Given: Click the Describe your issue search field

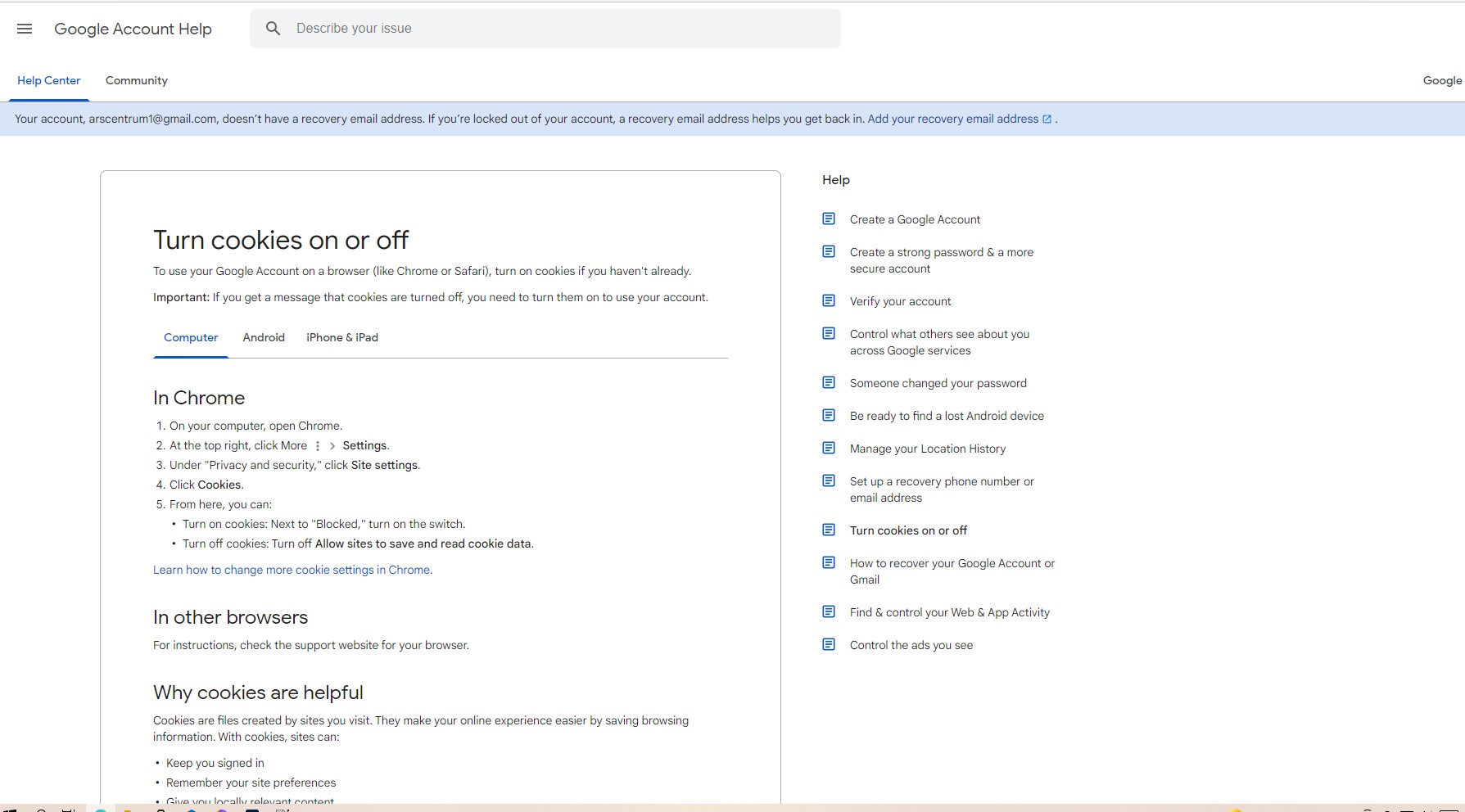Looking at the screenshot, I should tap(557, 29).
